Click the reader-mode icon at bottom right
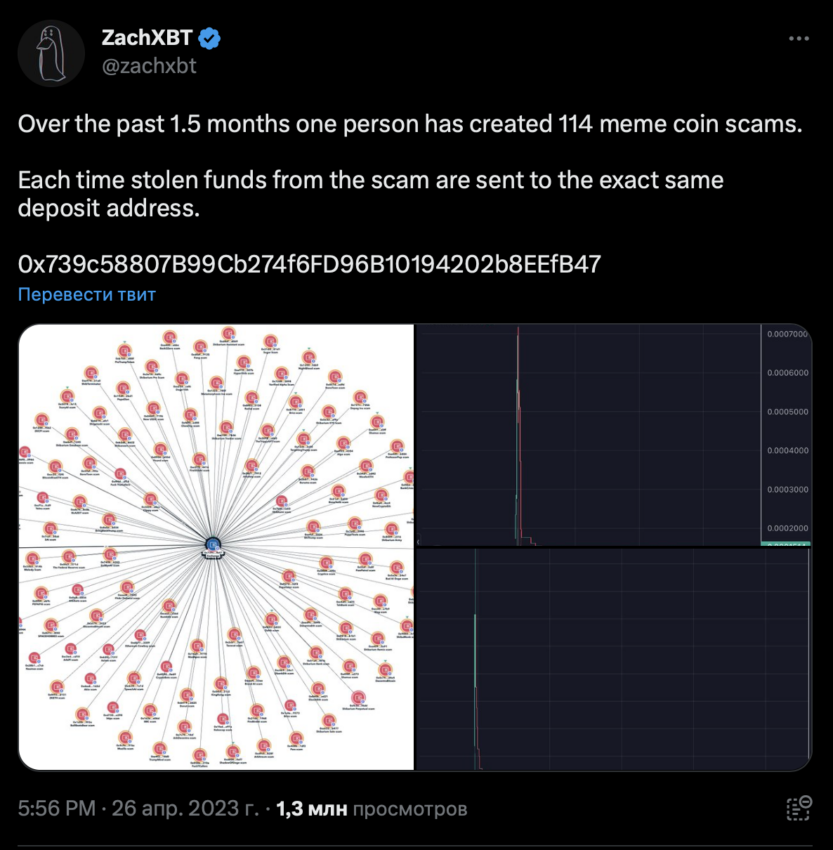Screen dimensions: 833x850 tap(799, 808)
